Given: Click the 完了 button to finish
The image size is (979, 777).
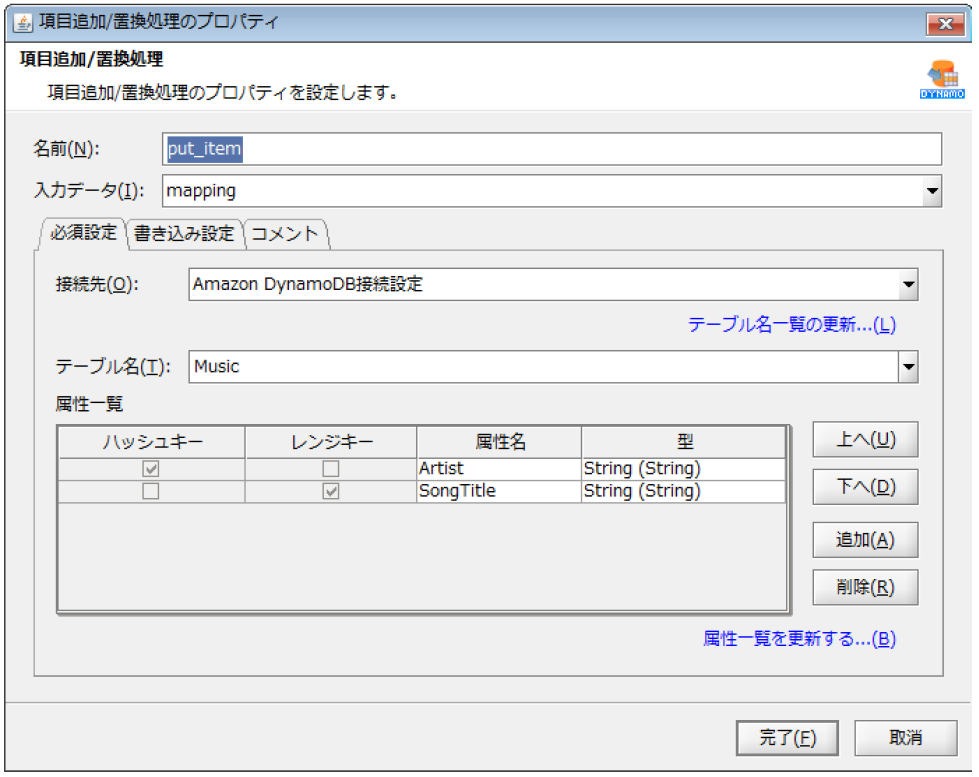Looking at the screenshot, I should pyautogui.click(x=786, y=738).
